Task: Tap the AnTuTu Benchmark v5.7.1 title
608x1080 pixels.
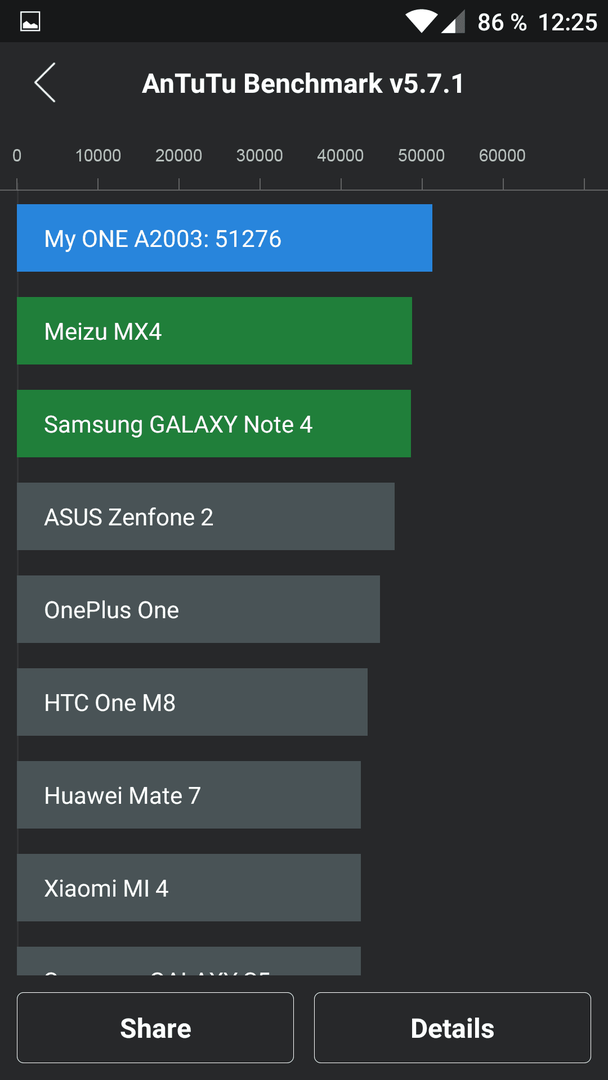Action: point(303,84)
